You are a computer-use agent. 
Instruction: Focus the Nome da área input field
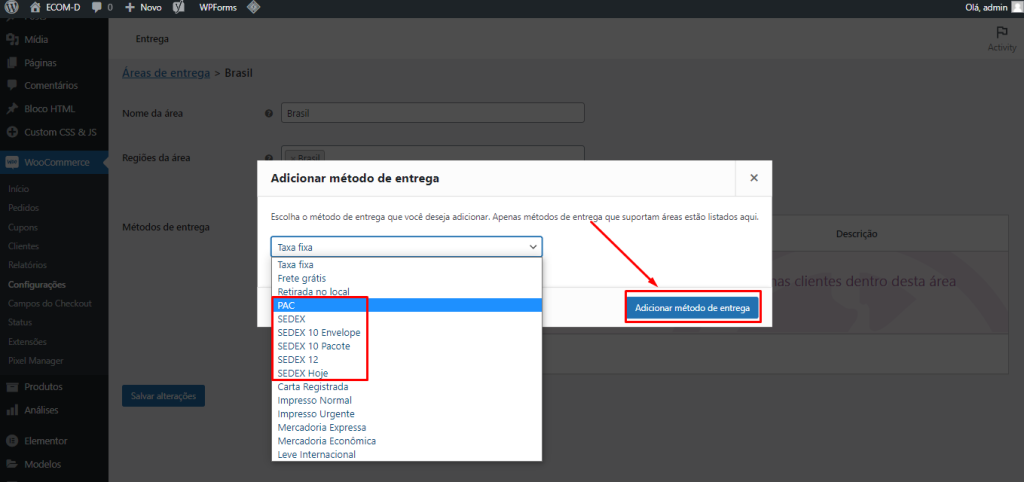point(432,112)
